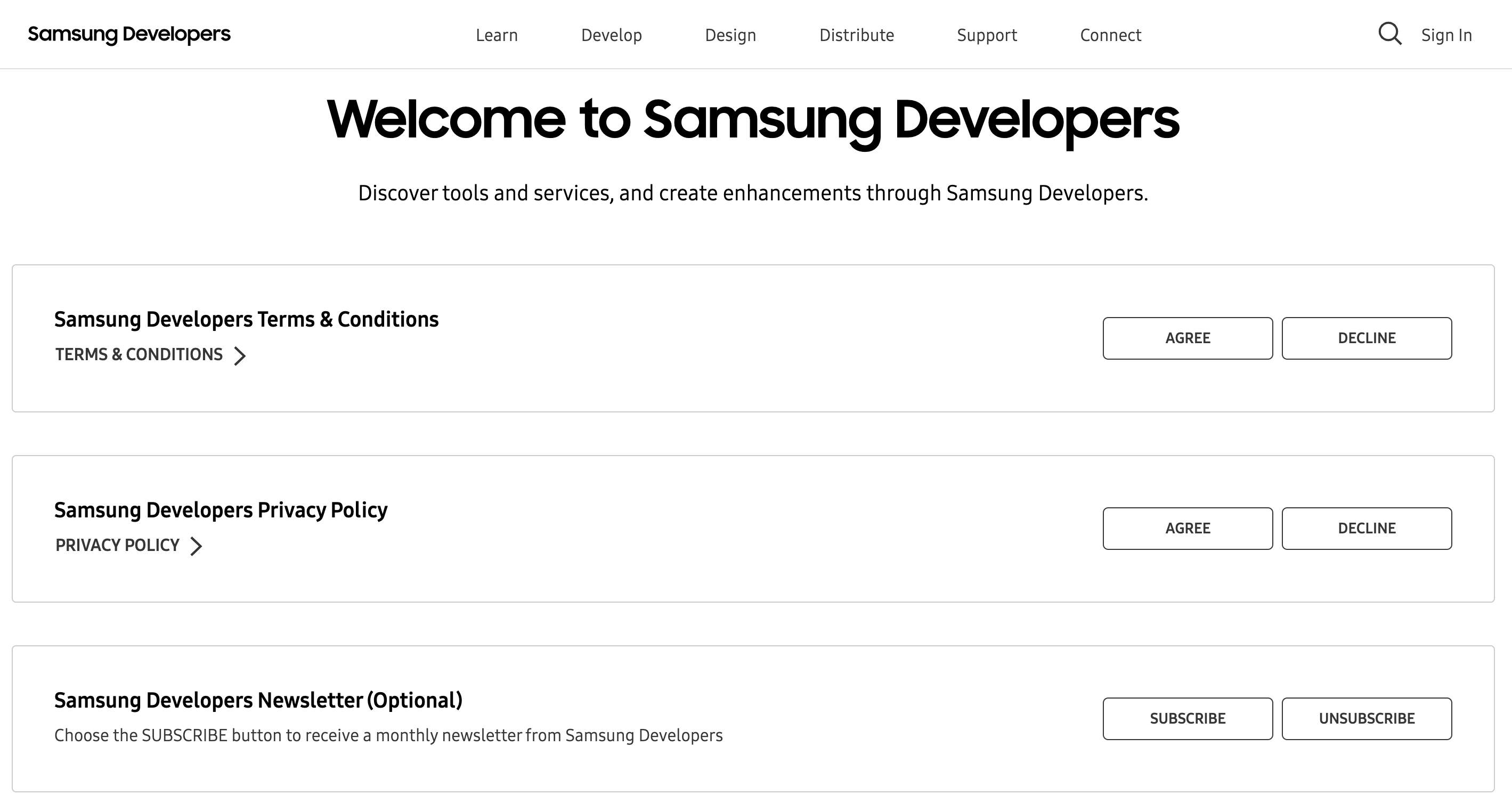Click the Terms & Conditions chevron arrow

239,356
